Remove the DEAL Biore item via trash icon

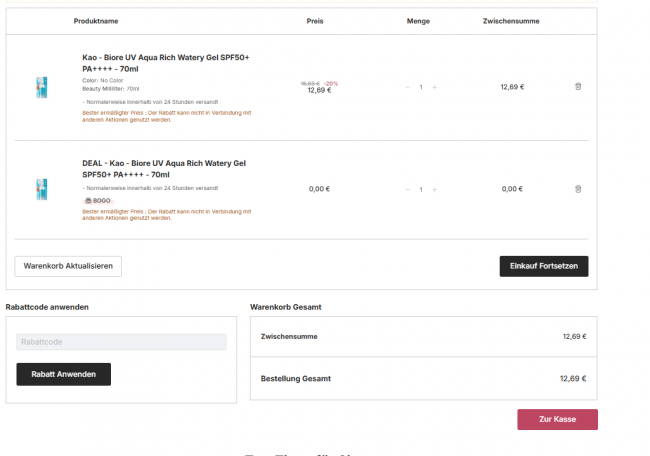pos(578,189)
